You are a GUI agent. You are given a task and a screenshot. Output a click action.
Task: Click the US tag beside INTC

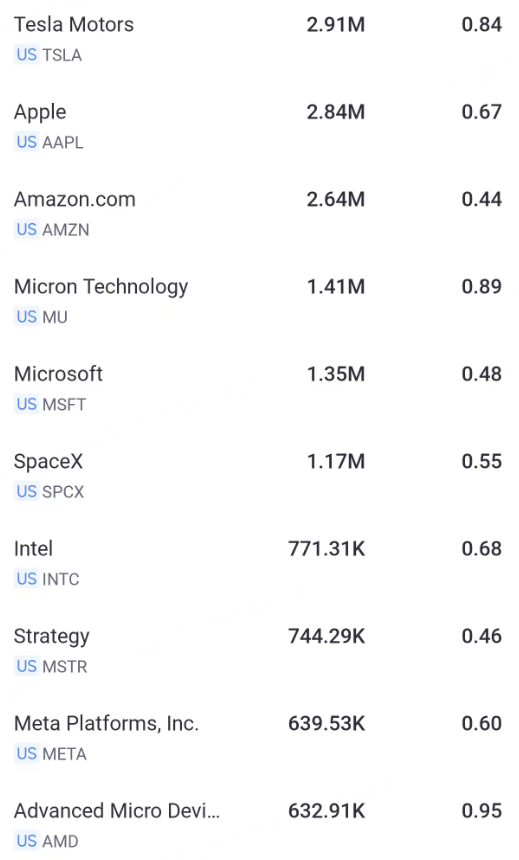pos(26,579)
